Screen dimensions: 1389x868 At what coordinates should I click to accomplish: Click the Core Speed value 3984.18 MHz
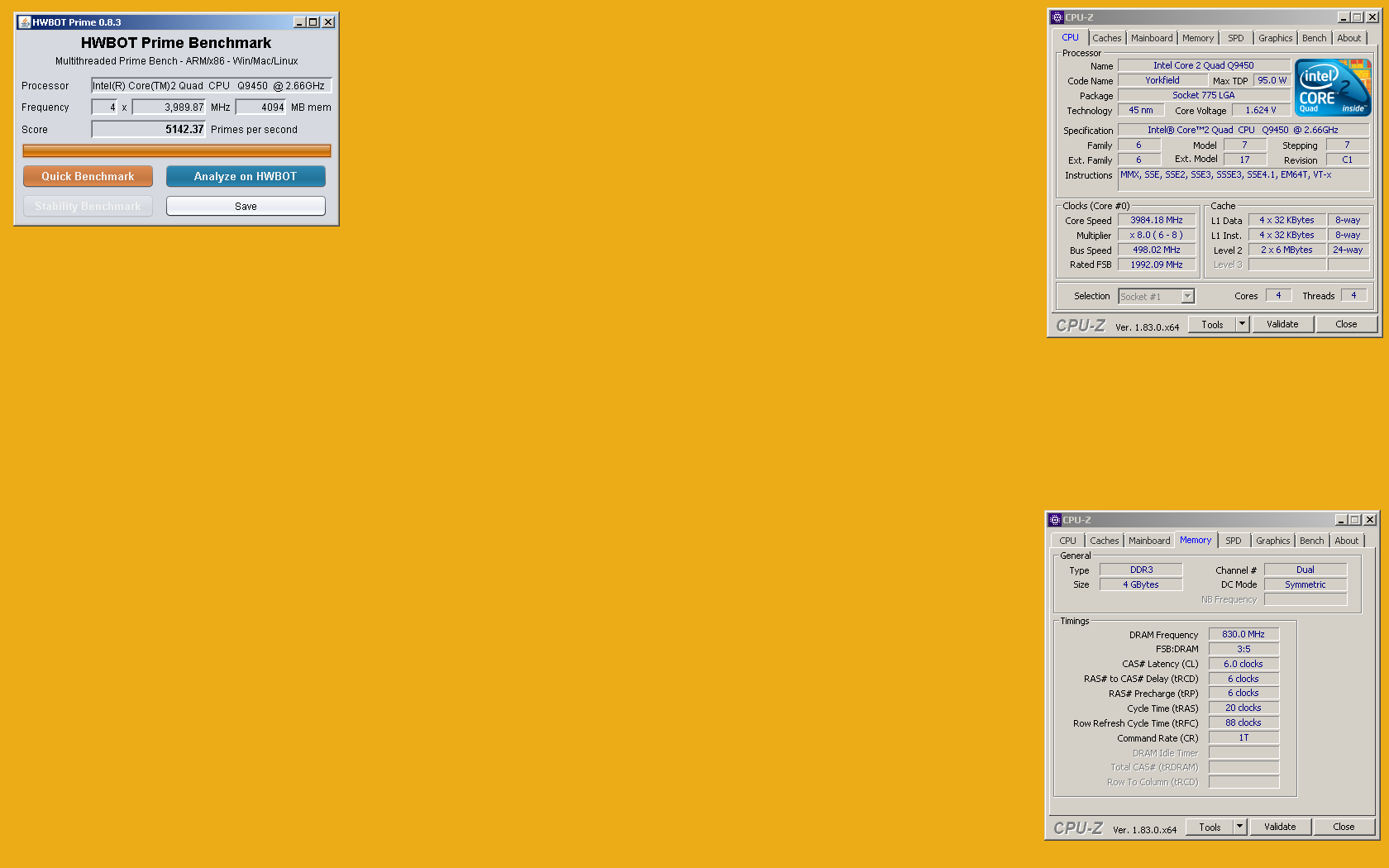click(x=1157, y=220)
